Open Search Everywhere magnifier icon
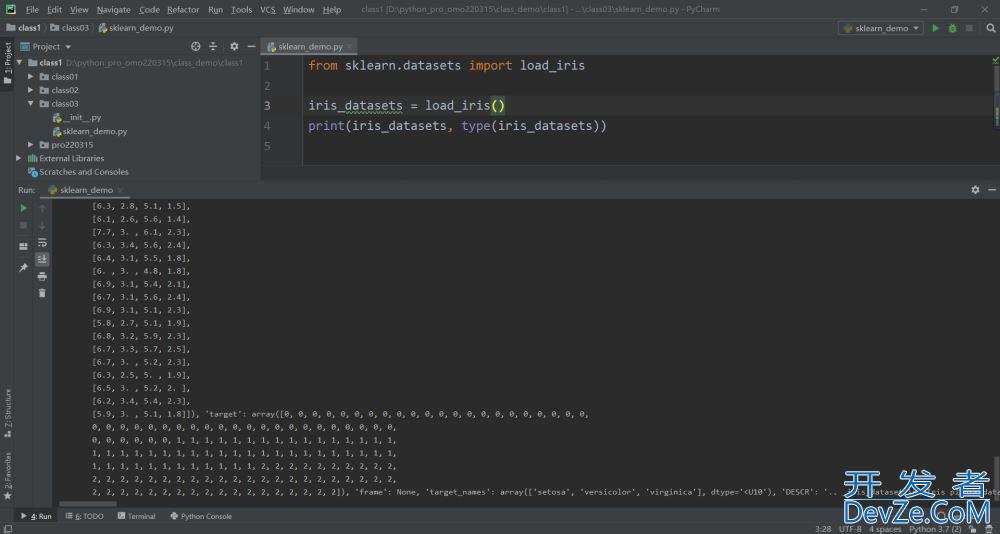 click(991, 28)
